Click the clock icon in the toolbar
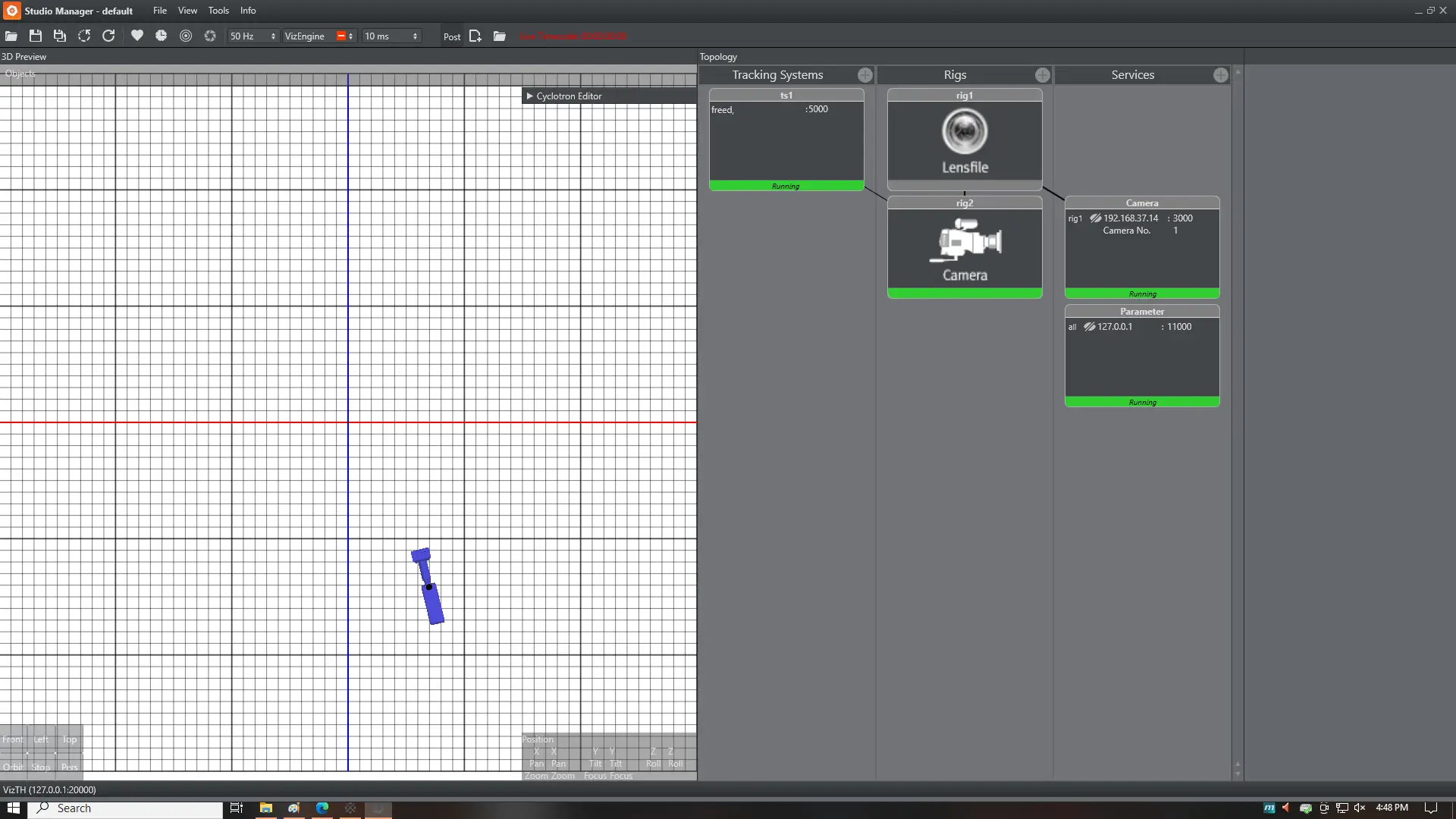 click(x=162, y=36)
